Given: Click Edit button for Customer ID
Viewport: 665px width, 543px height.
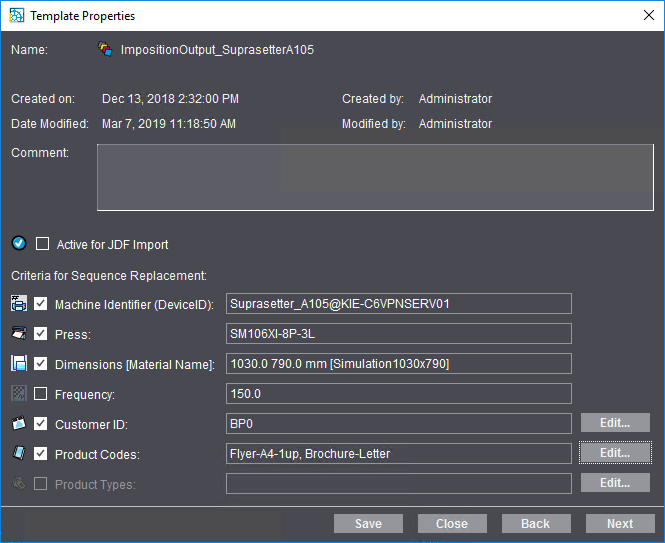Looking at the screenshot, I should pos(615,423).
